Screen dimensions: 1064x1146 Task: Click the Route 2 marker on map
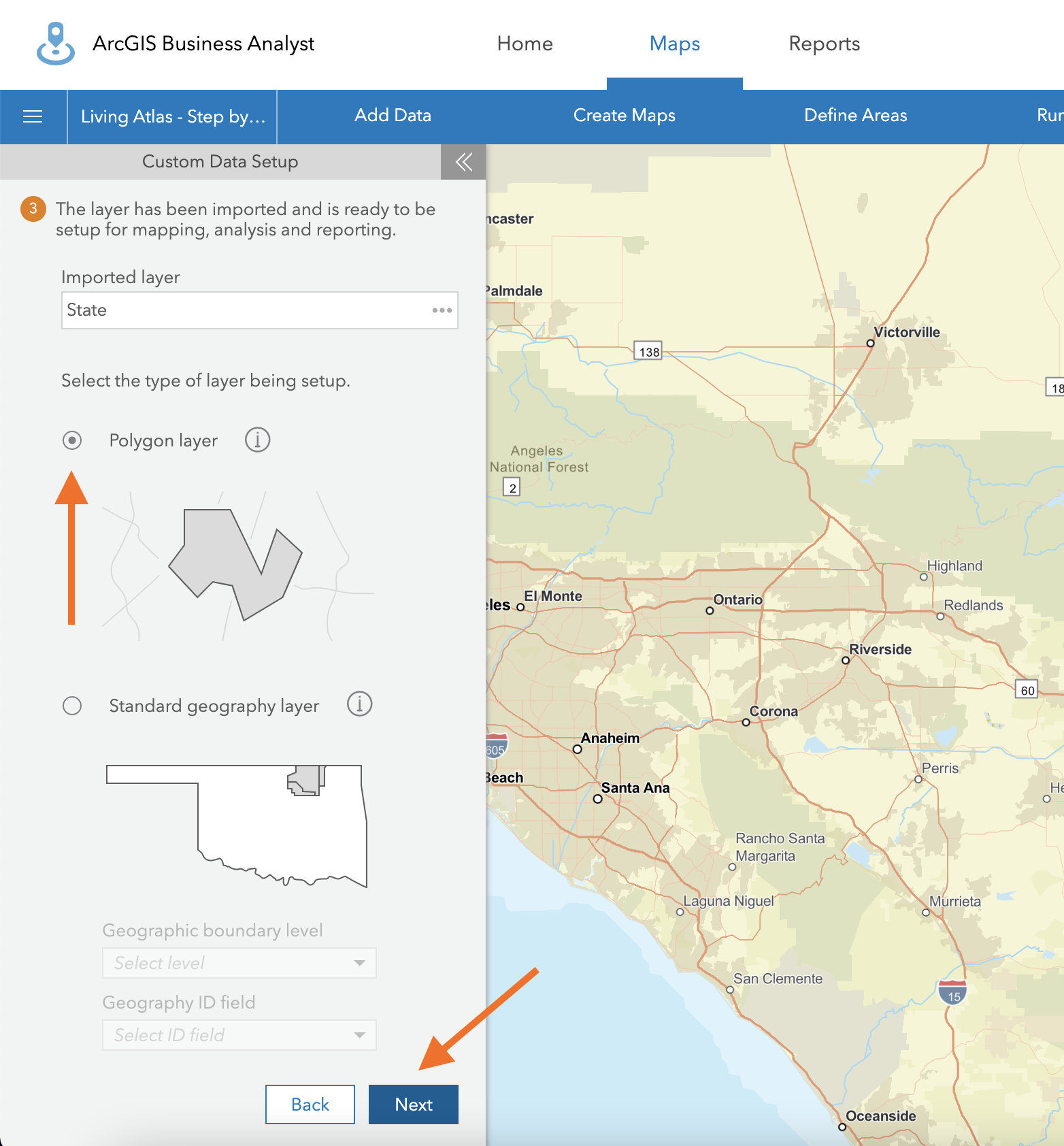tap(512, 487)
